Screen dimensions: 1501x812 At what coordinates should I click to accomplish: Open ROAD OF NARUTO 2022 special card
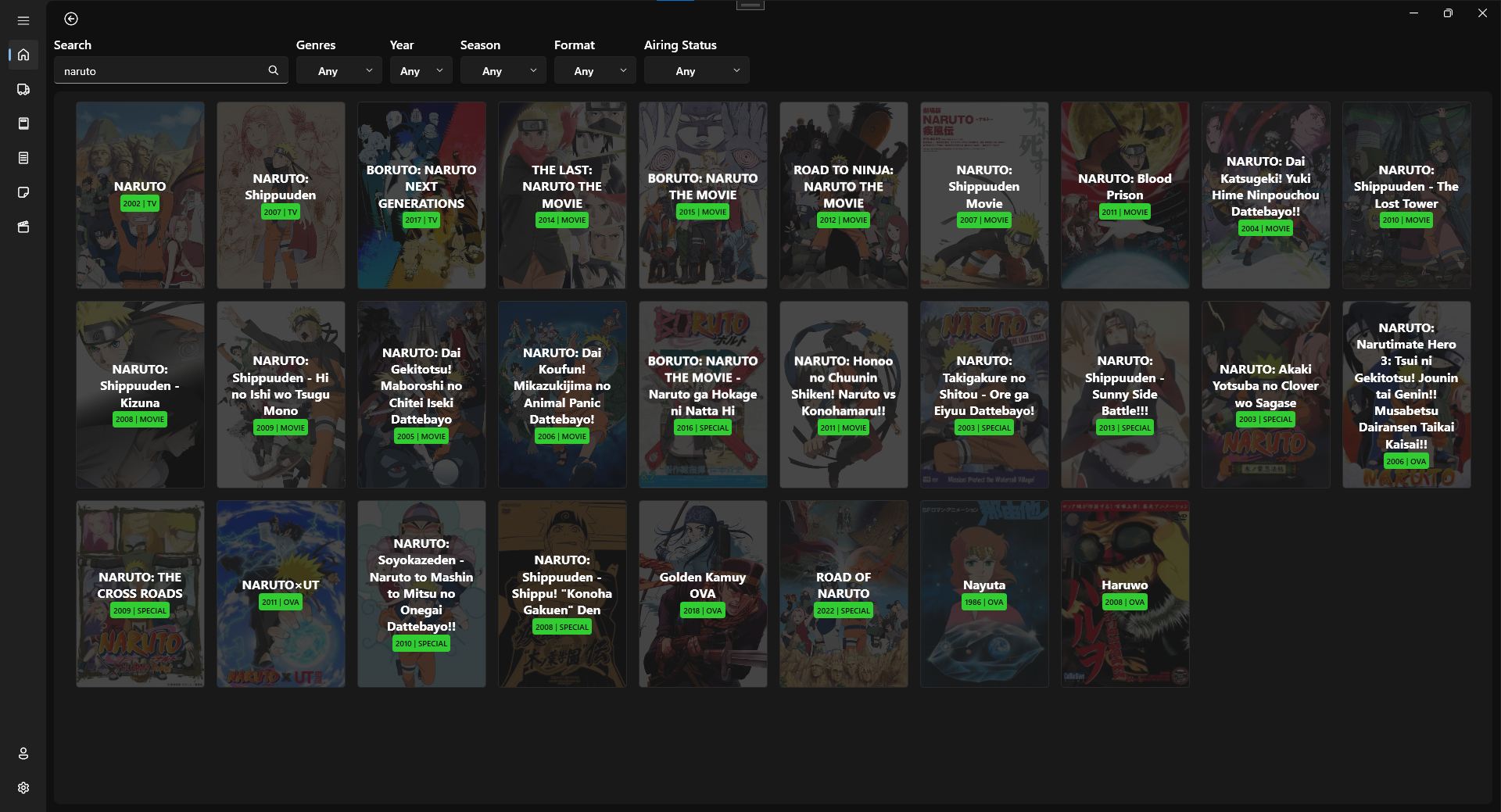pos(844,594)
